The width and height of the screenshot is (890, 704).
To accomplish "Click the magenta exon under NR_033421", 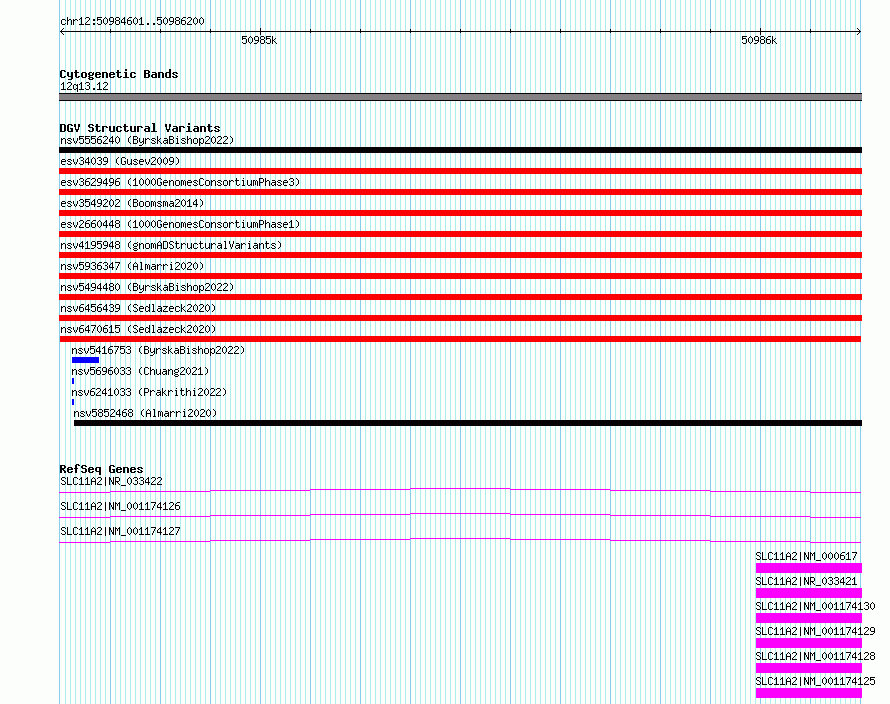I will pyautogui.click(x=808, y=593).
